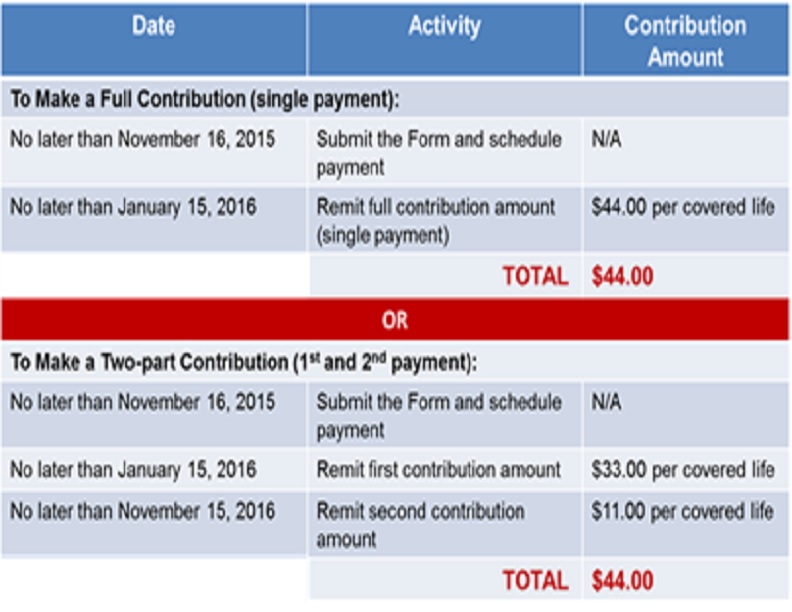Viewport: 792px width, 612px height.
Task: Click the 'No later than November 15, 2016' date
Action: tap(142, 511)
